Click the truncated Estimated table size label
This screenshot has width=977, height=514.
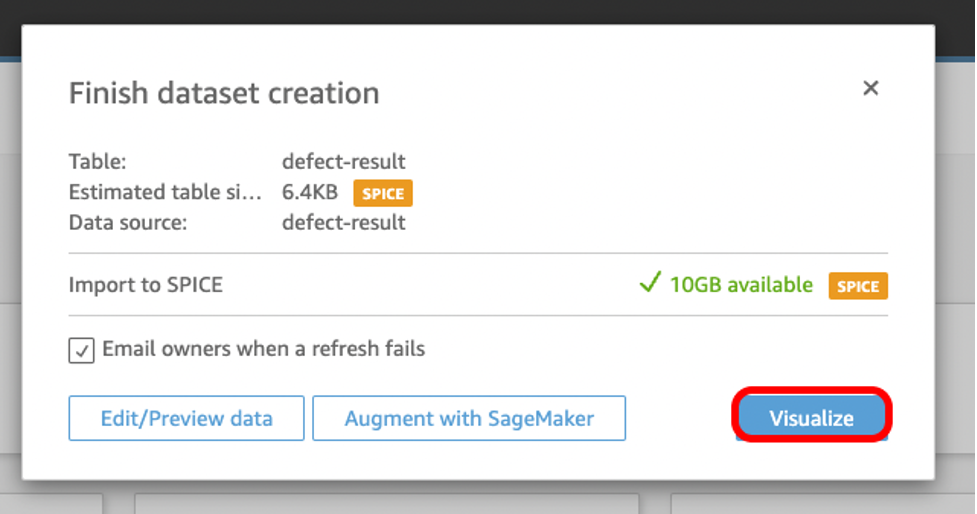click(164, 192)
